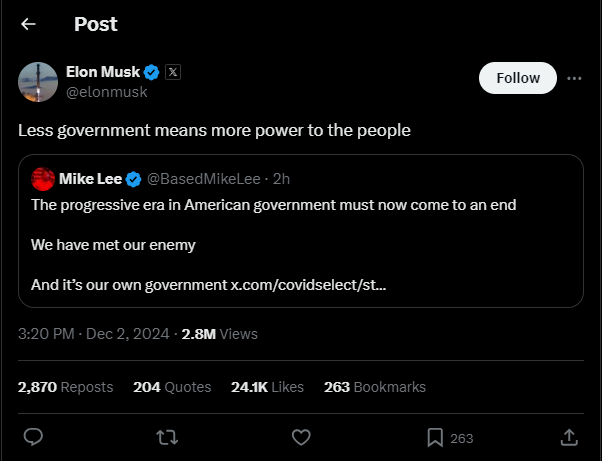Click the blue verified badge beside Elon Musk

pos(151,72)
